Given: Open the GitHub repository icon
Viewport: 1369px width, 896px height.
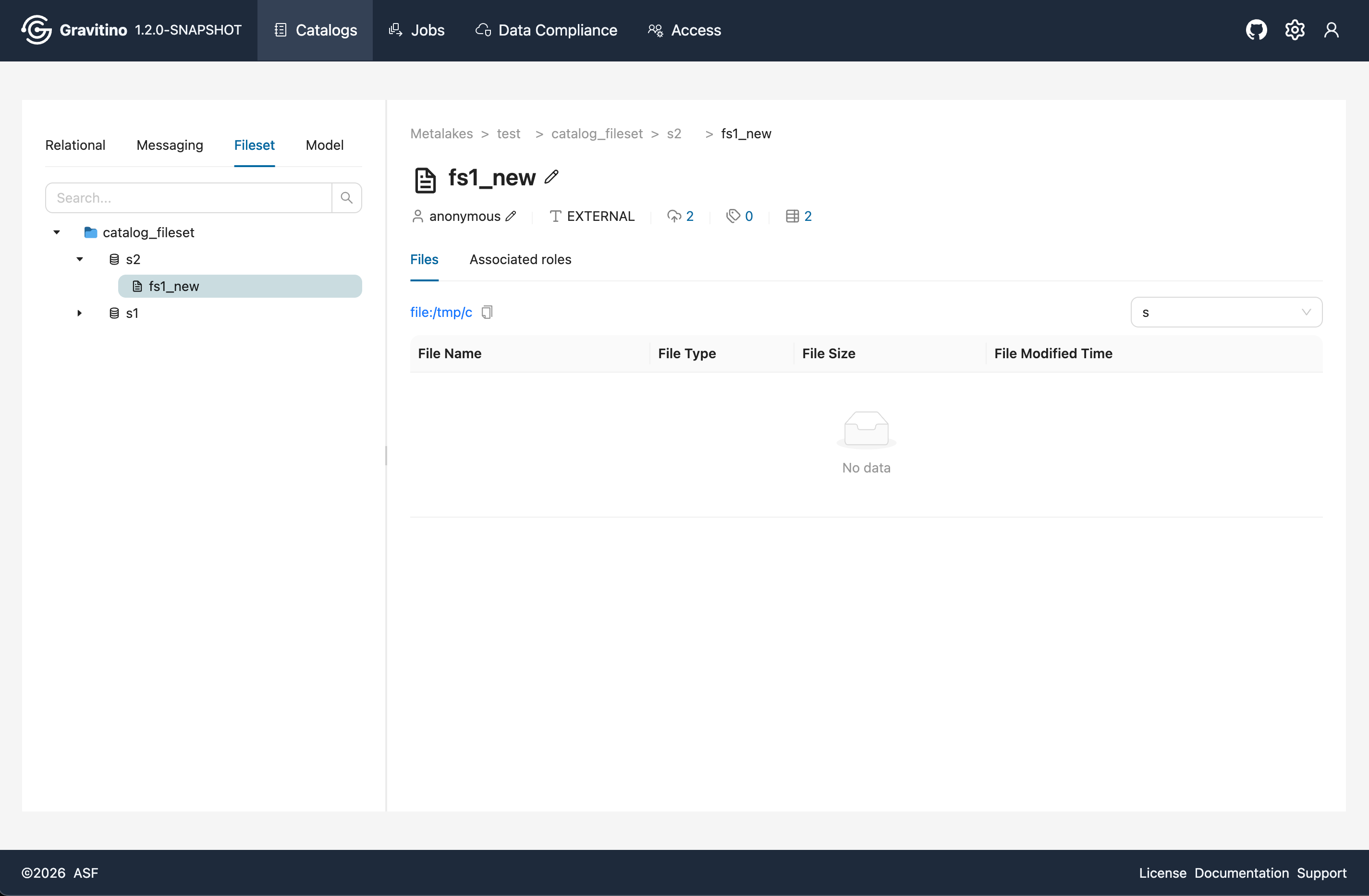Looking at the screenshot, I should click(1256, 30).
